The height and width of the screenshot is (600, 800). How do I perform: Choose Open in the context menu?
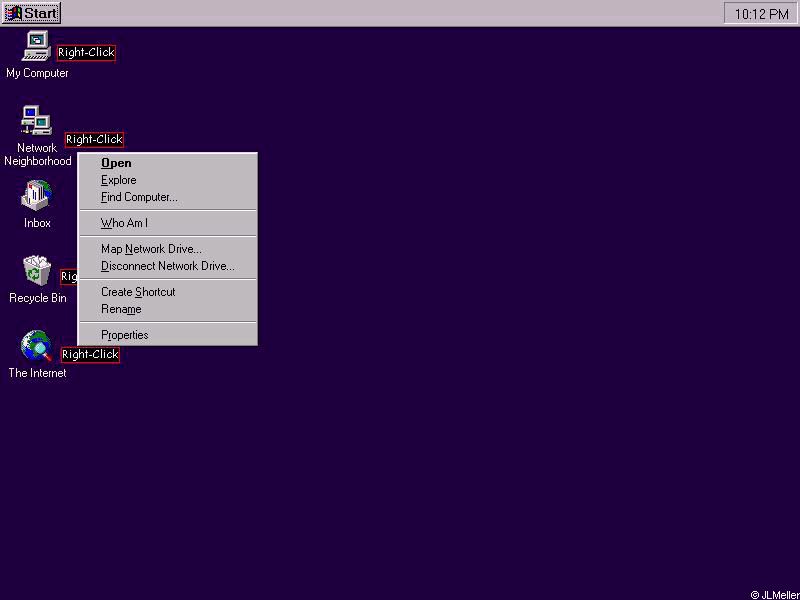click(x=167, y=163)
